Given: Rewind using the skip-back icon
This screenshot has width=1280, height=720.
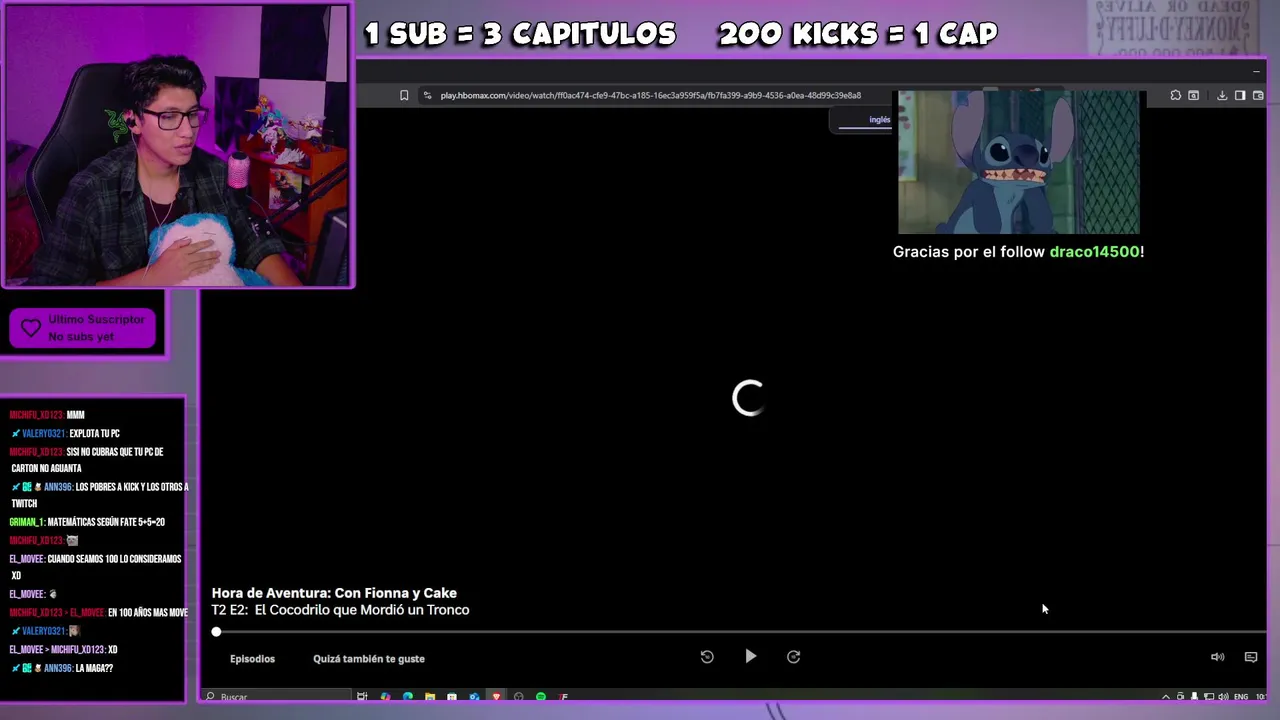Looking at the screenshot, I should coord(707,657).
